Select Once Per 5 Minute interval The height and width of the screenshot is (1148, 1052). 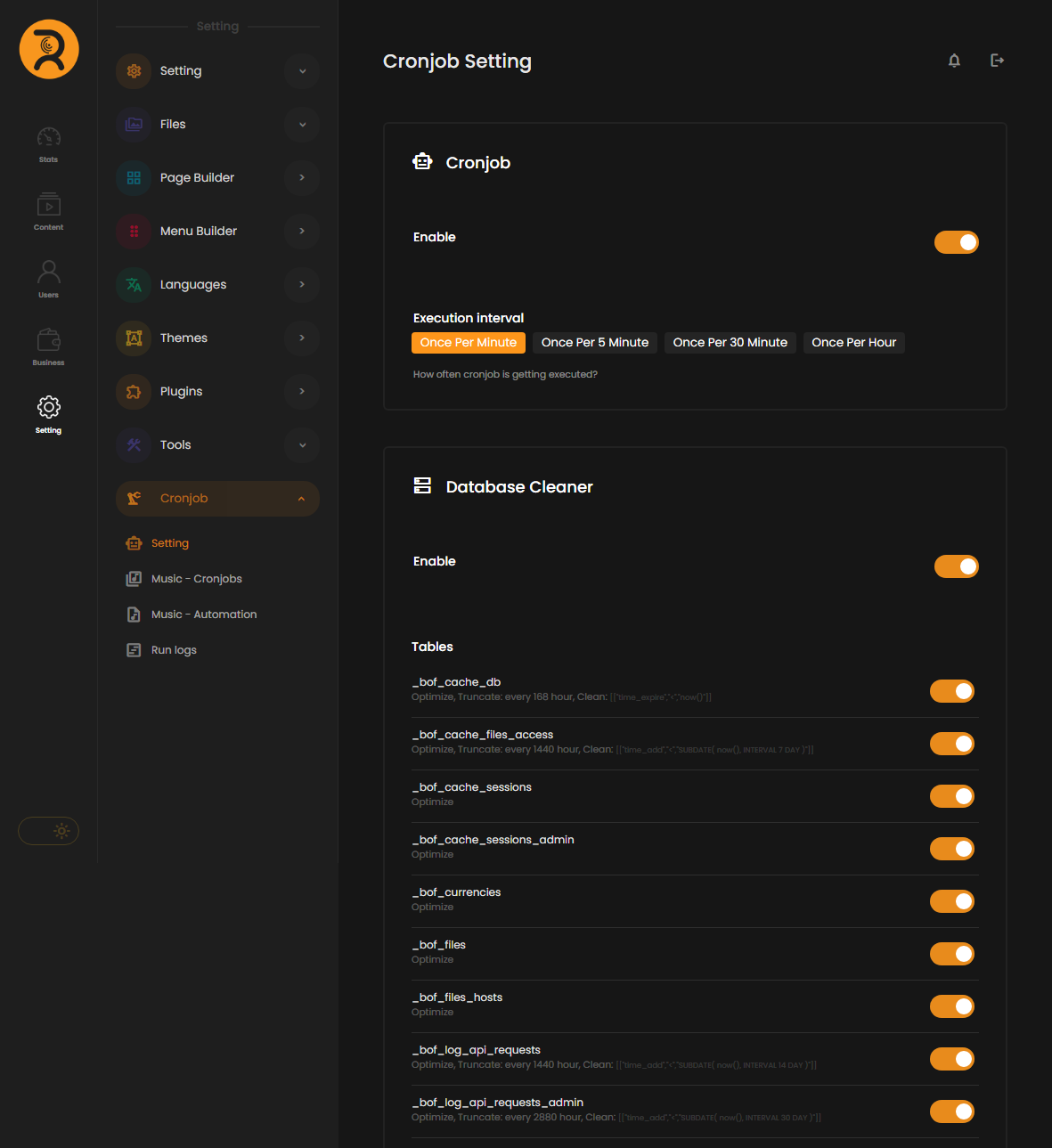594,343
